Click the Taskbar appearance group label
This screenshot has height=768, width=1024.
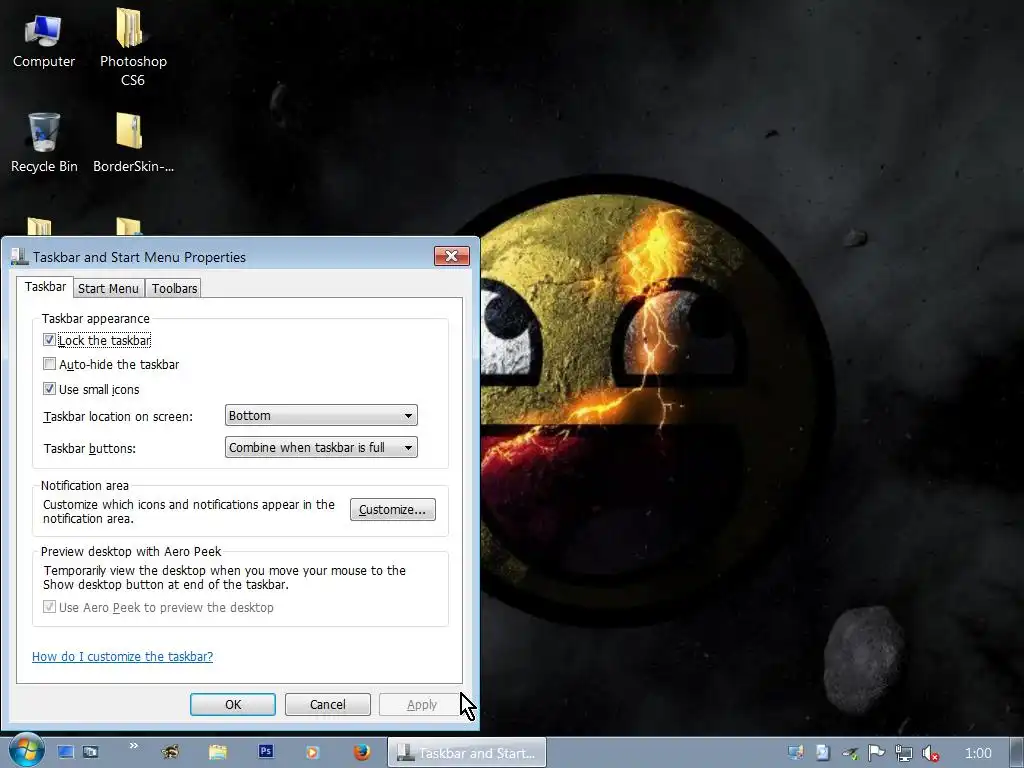pos(96,319)
